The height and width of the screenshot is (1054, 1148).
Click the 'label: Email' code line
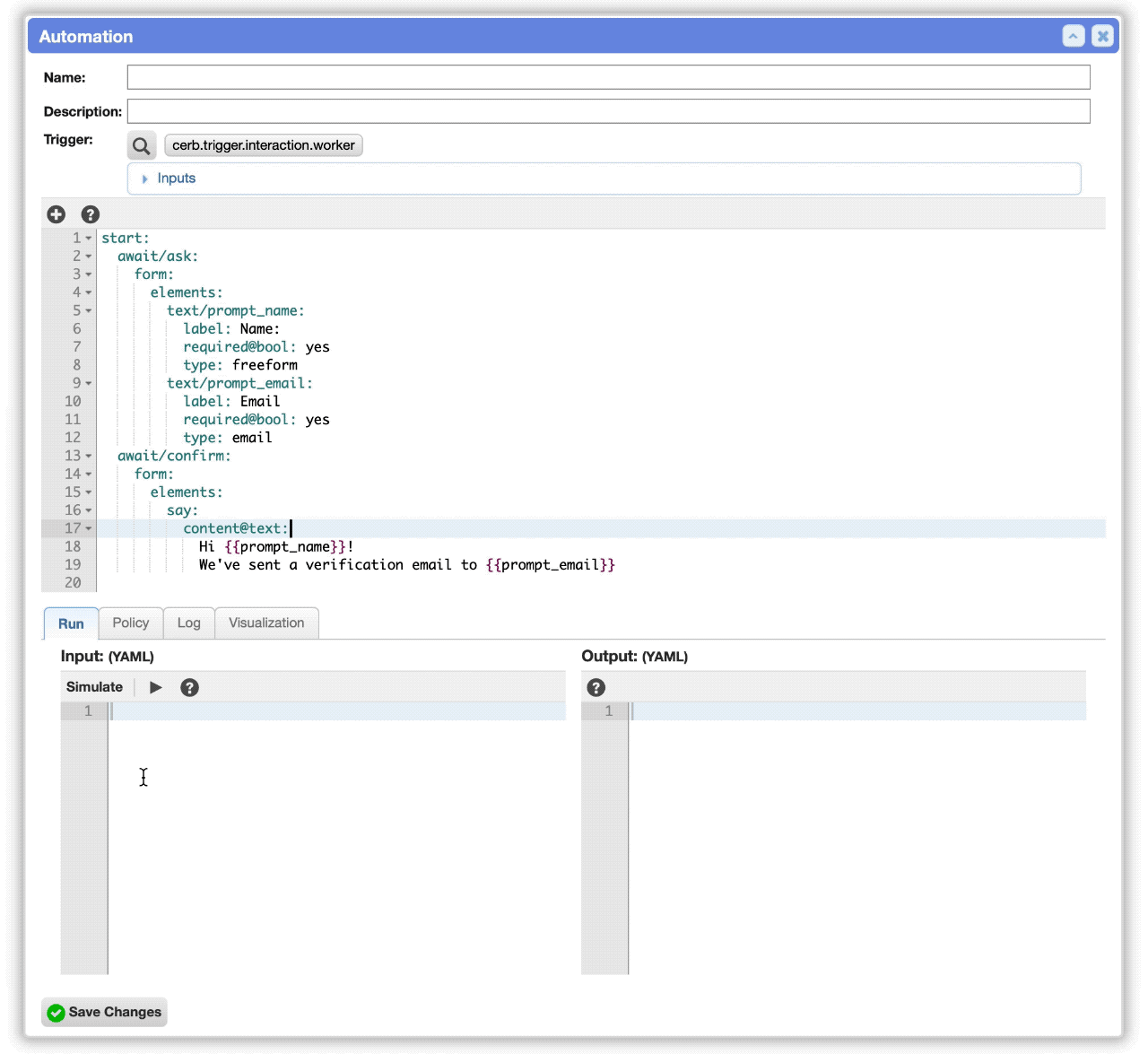pos(231,402)
